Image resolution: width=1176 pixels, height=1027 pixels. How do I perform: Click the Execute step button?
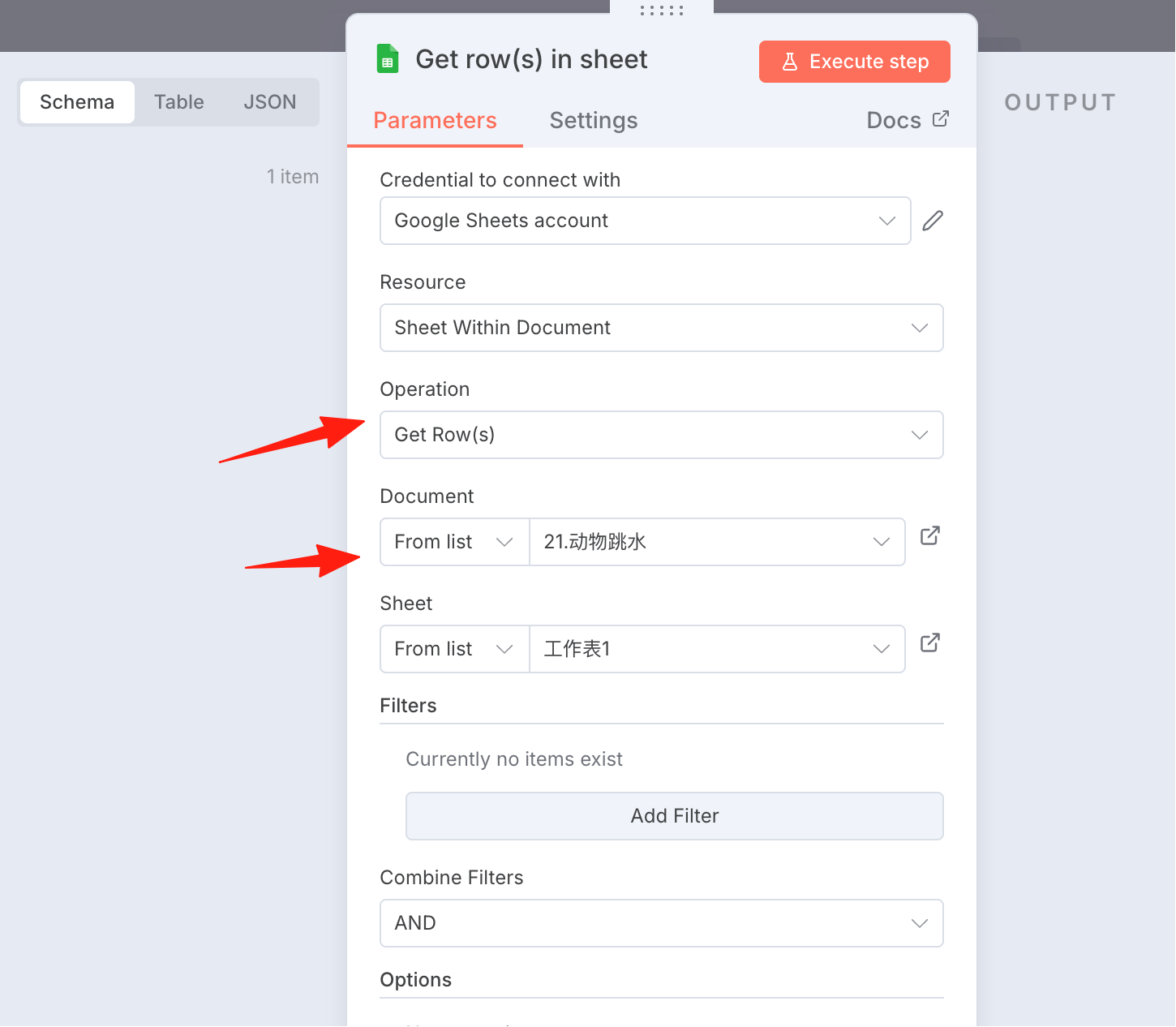855,62
